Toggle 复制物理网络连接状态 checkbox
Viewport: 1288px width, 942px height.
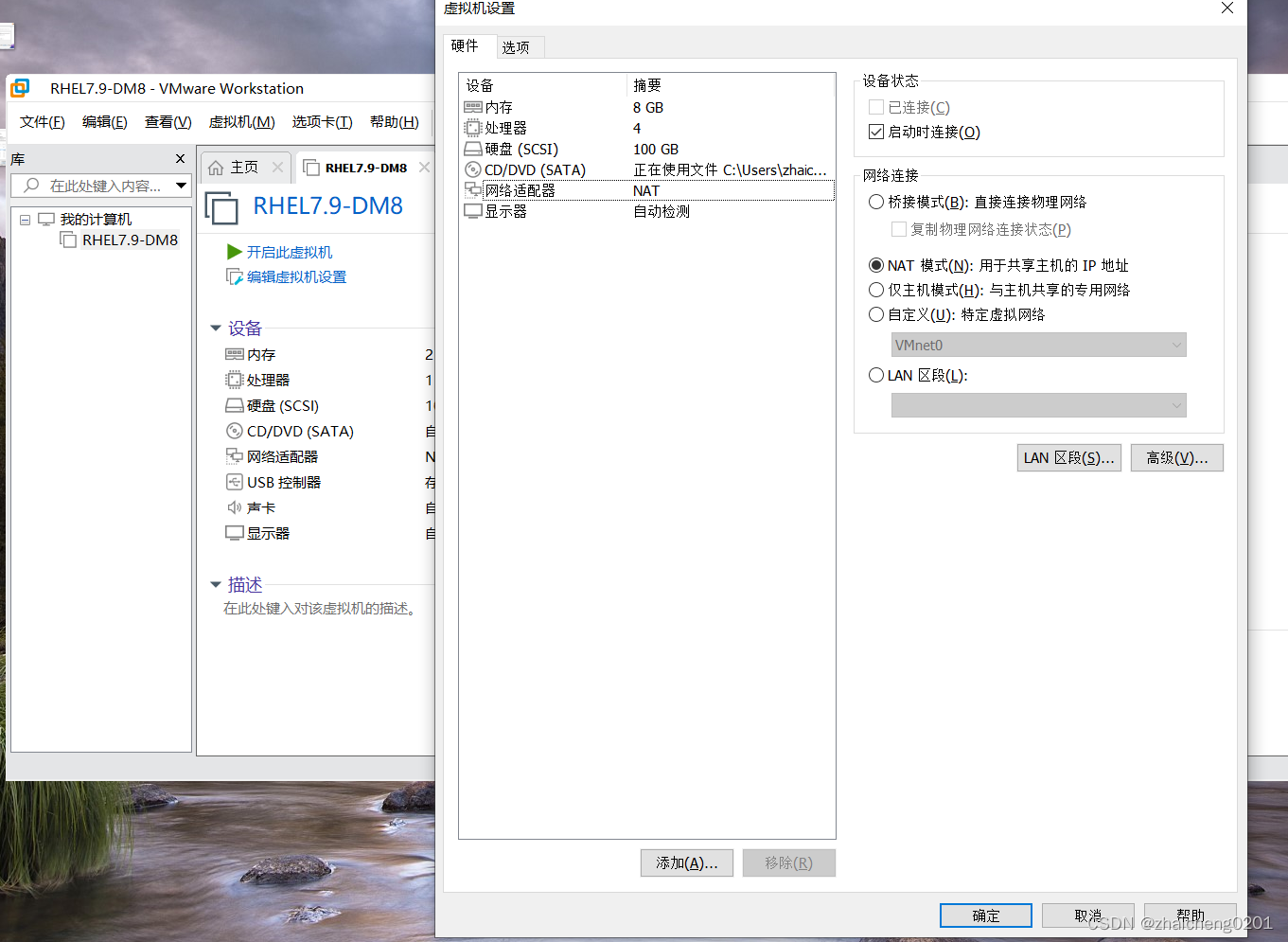tap(899, 229)
